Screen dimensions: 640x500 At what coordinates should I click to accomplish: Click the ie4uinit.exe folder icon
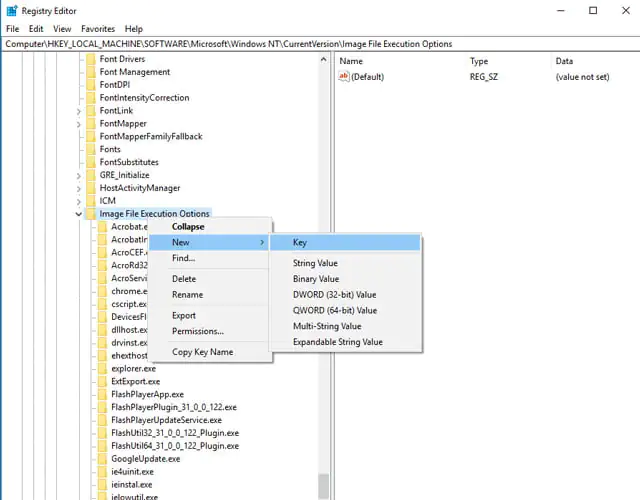(x=102, y=471)
